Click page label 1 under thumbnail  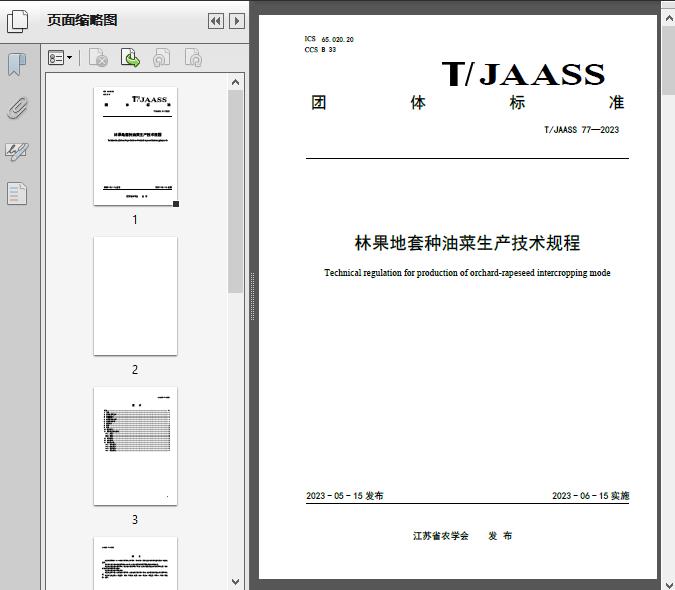[x=135, y=219]
